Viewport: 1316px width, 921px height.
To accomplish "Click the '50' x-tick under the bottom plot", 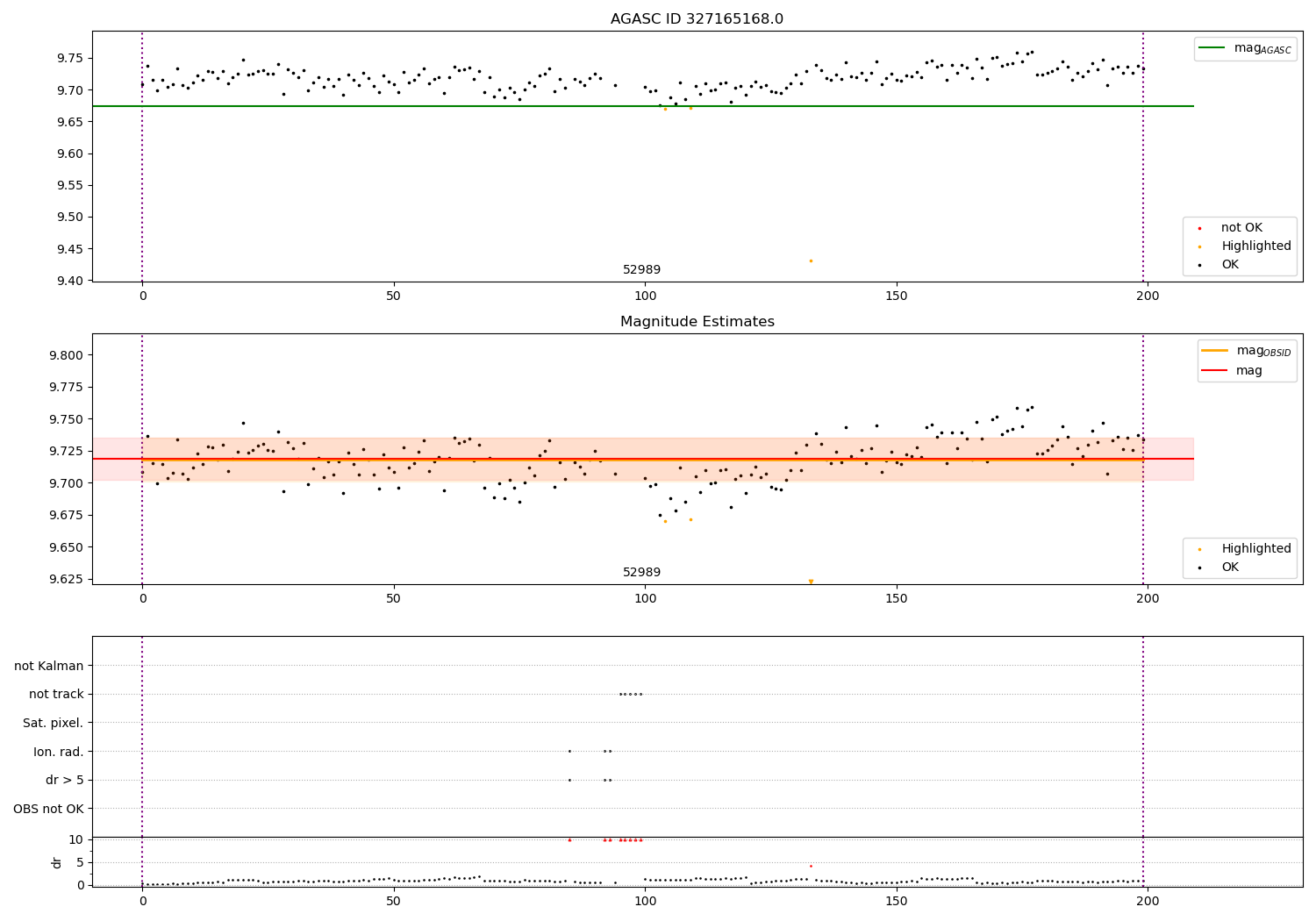I will (x=393, y=902).
